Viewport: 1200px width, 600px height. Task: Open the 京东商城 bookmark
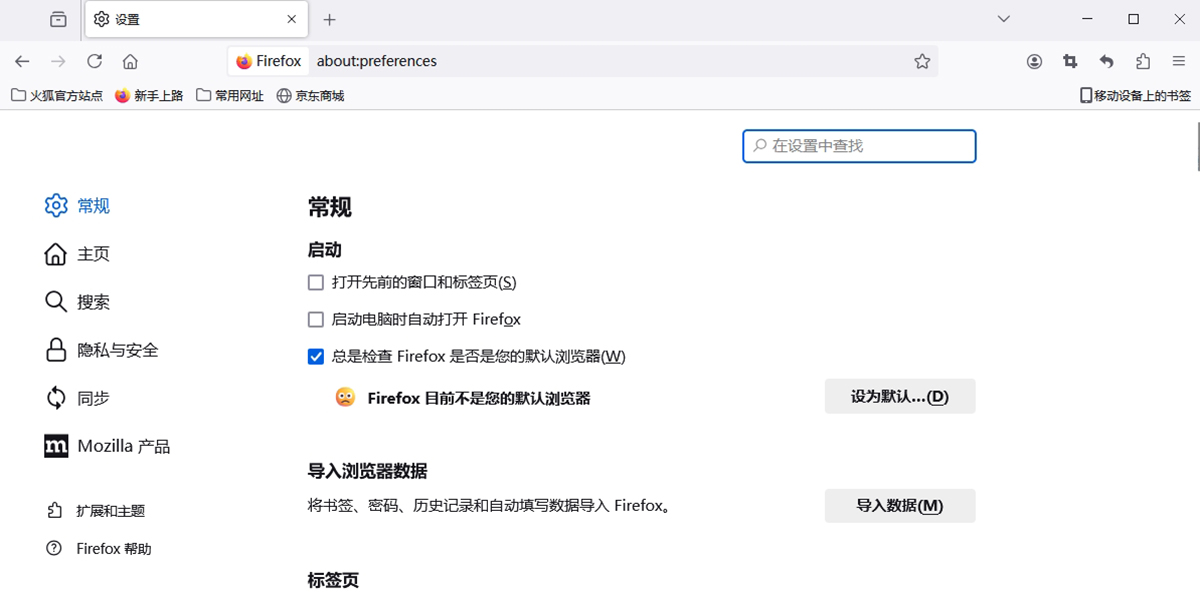[x=310, y=96]
